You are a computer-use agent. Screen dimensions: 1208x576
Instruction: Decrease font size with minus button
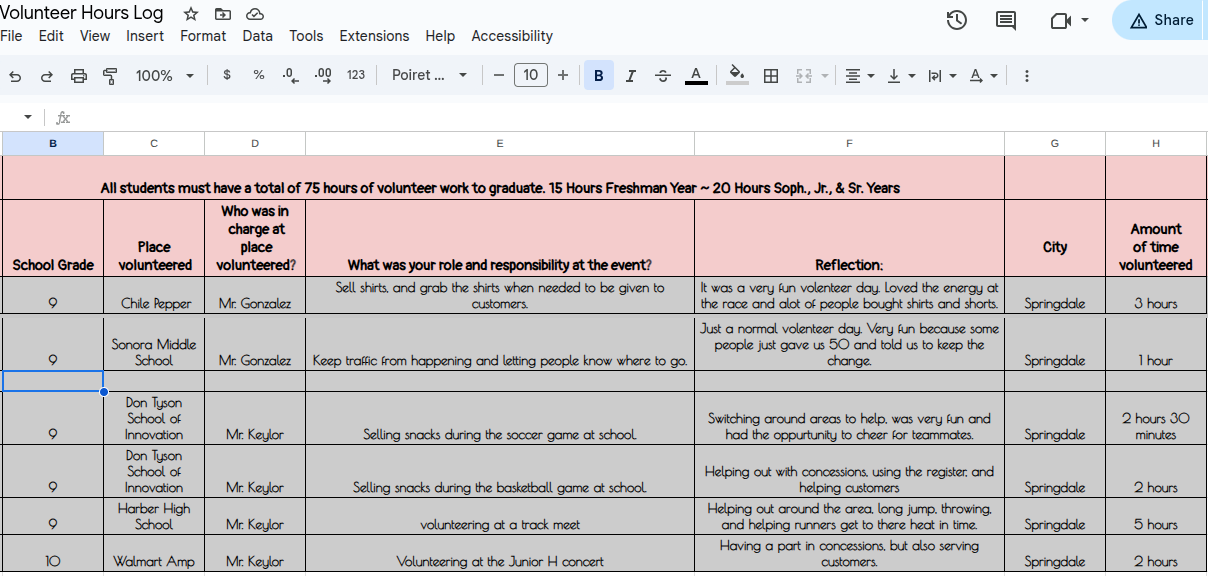[498, 75]
